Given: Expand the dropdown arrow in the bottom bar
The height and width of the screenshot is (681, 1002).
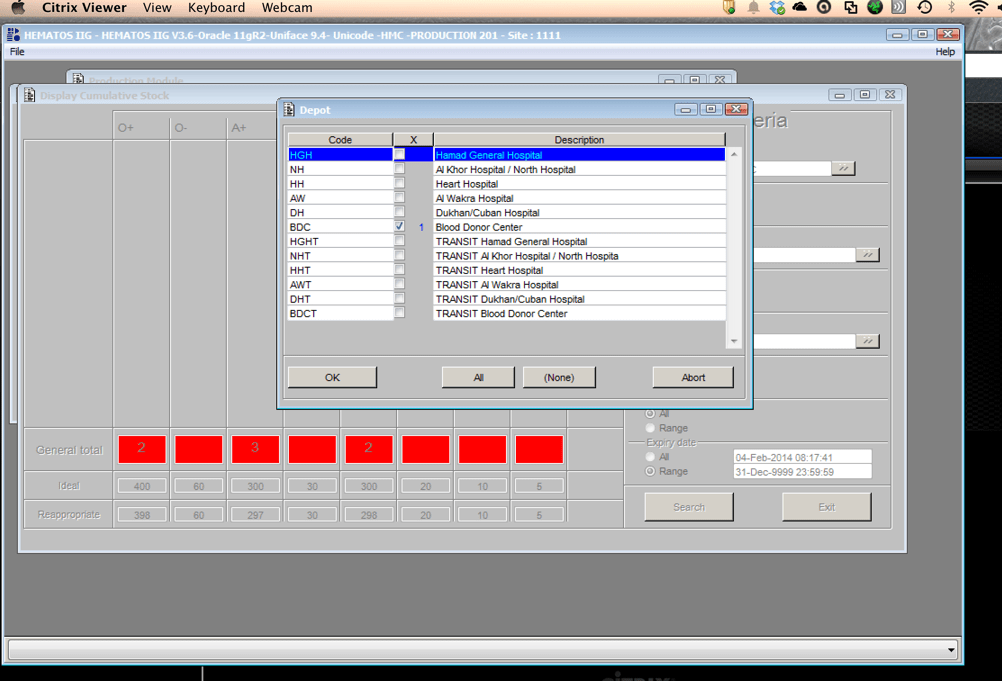Looking at the screenshot, I should pos(950,650).
